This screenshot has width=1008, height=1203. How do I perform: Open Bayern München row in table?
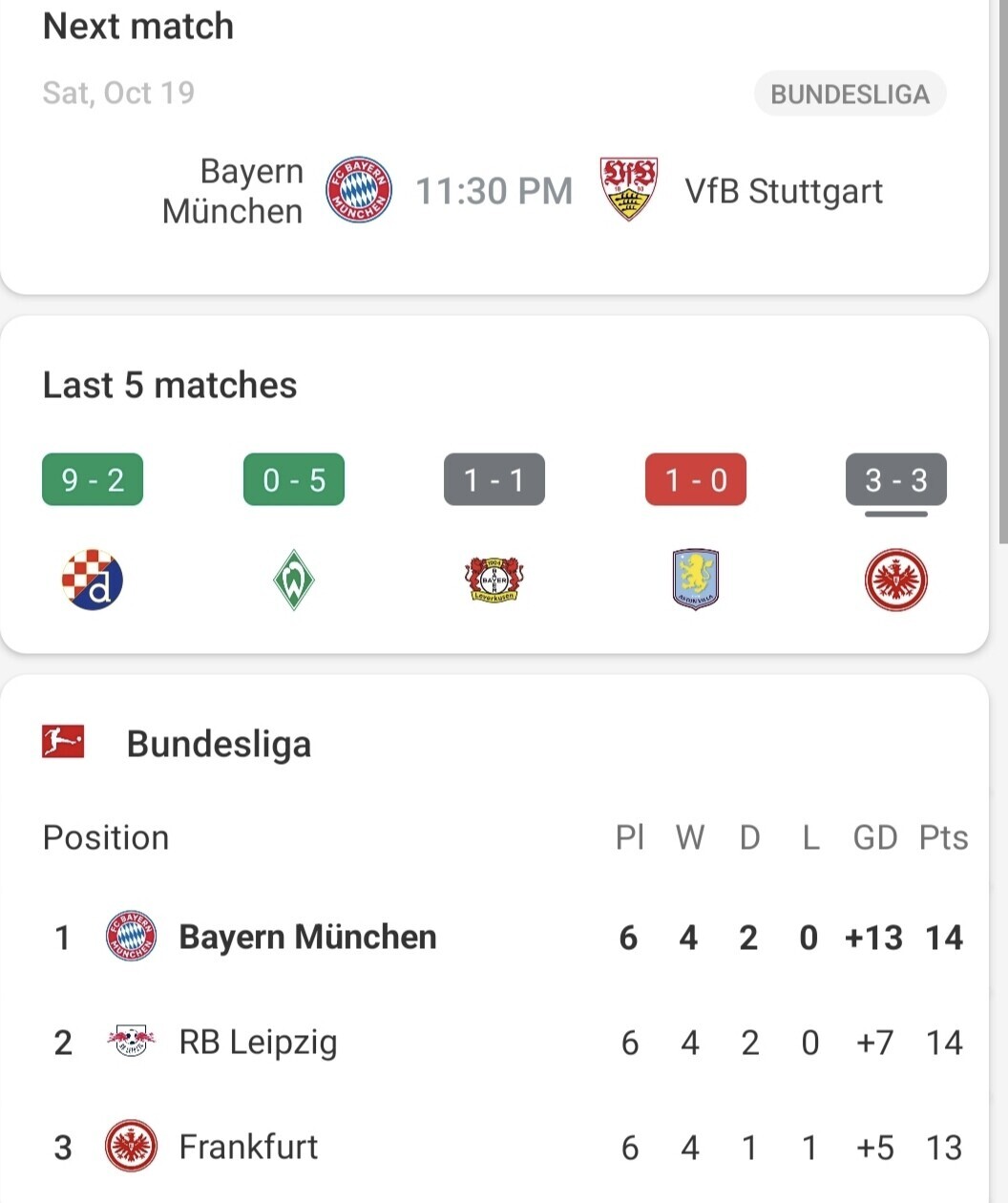[x=504, y=937]
